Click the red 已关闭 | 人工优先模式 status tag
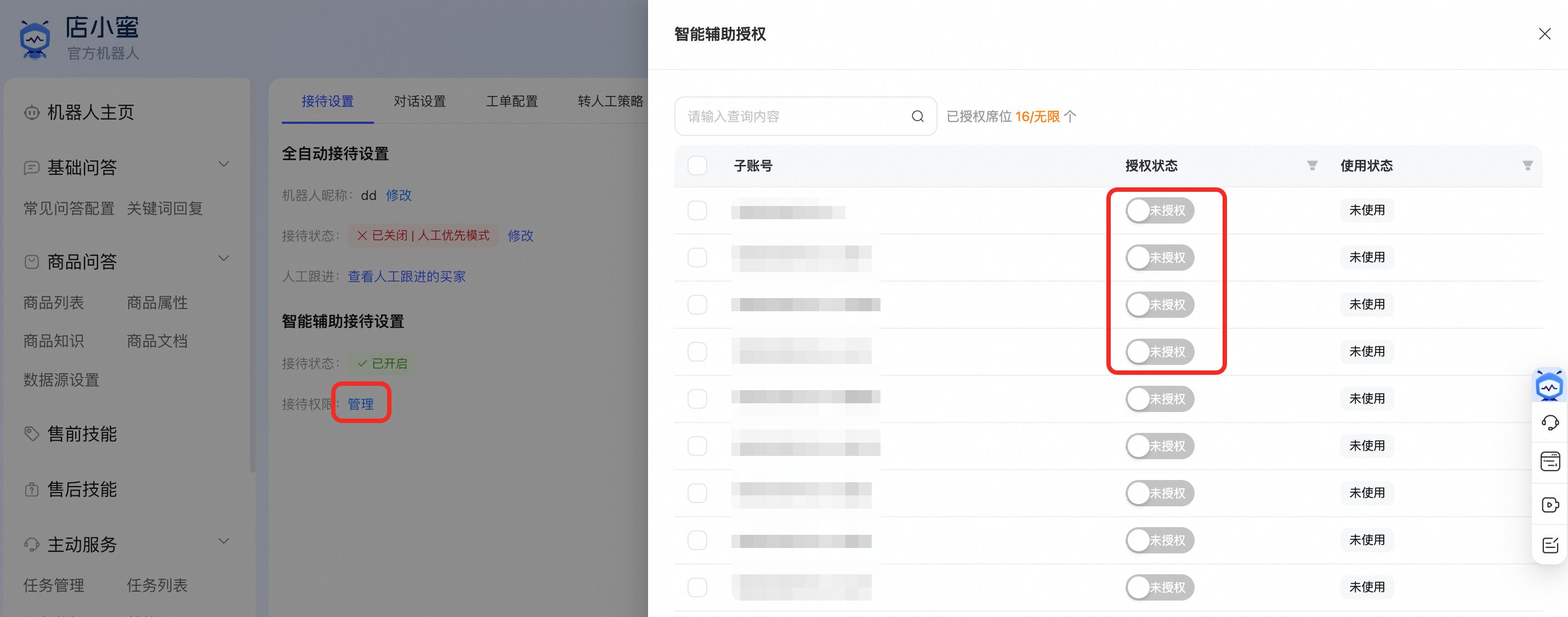This screenshot has width=1568, height=617. coord(423,236)
